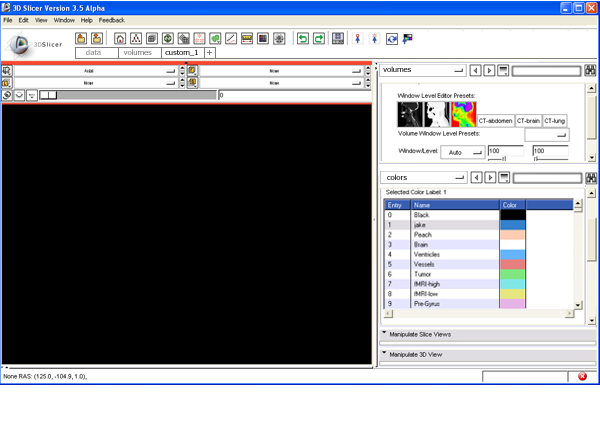This screenshot has height=432, width=600.
Task: Click binoculars search icon in volumes panel
Action: click(x=590, y=70)
